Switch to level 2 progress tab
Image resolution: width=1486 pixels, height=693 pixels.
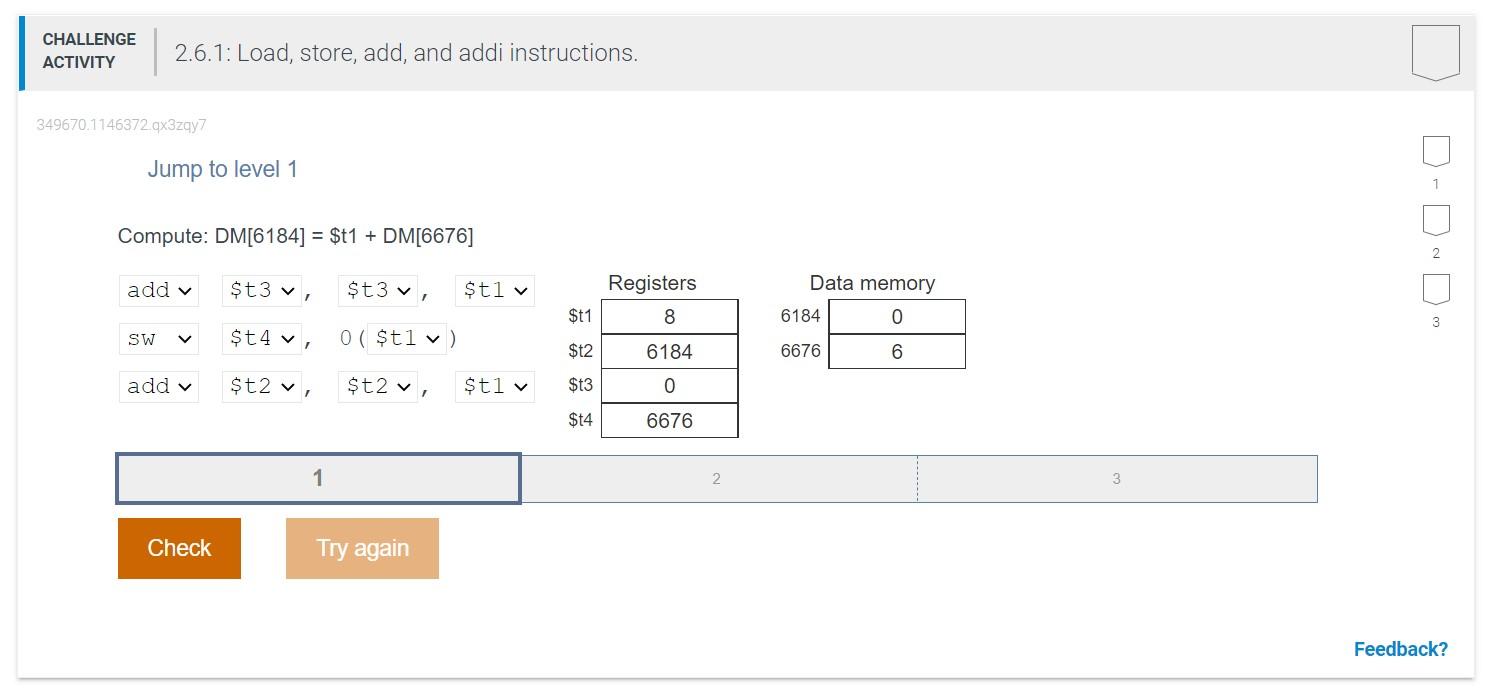tap(718, 479)
